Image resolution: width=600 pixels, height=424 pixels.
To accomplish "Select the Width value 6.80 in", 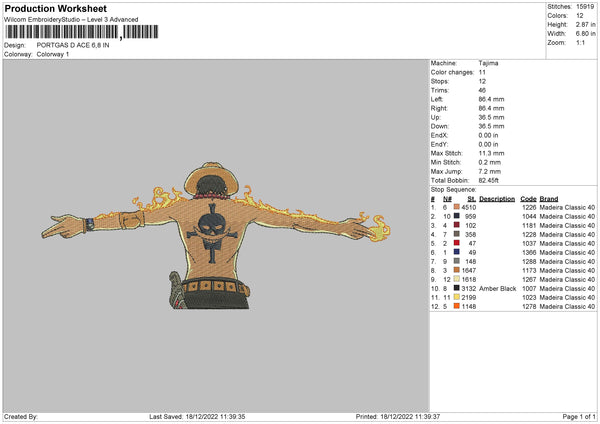I will 585,34.
